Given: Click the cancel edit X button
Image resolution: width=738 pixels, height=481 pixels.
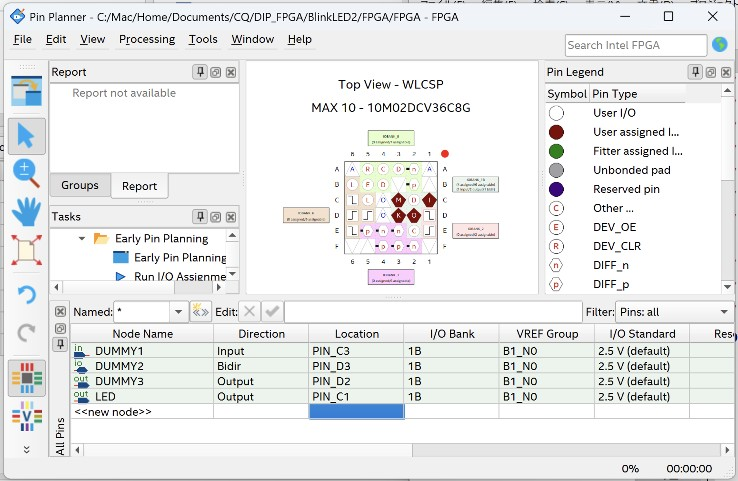Looking at the screenshot, I should tap(249, 312).
